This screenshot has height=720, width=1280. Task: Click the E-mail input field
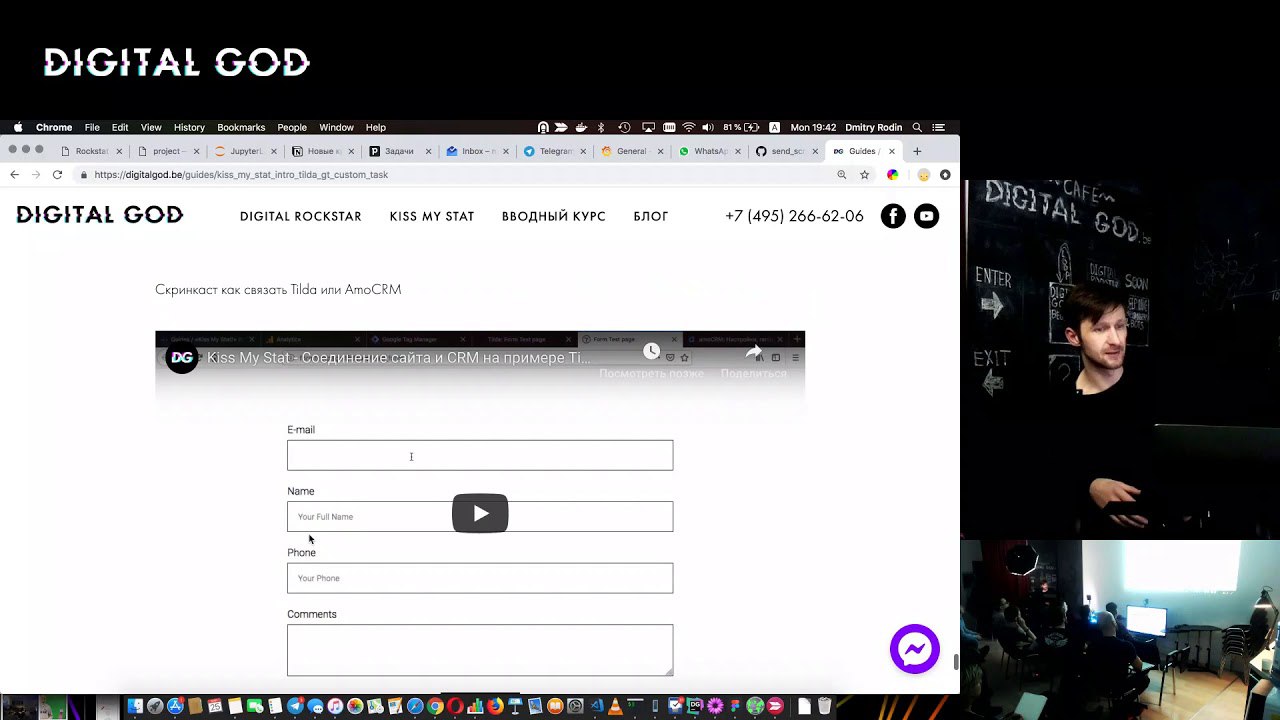click(480, 455)
